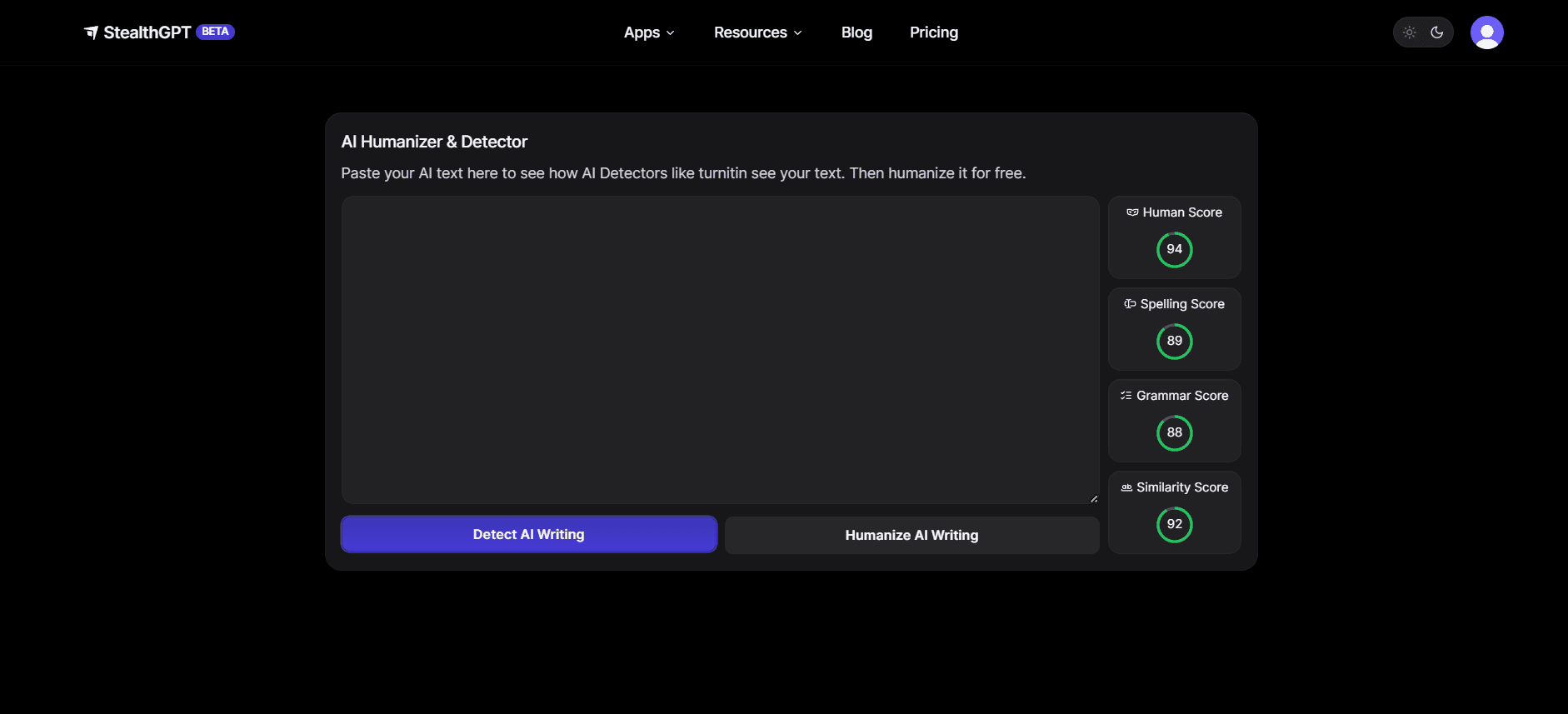The width and height of the screenshot is (1568, 714).
Task: Click the Similarity Score 92 progress ring
Action: (x=1174, y=525)
